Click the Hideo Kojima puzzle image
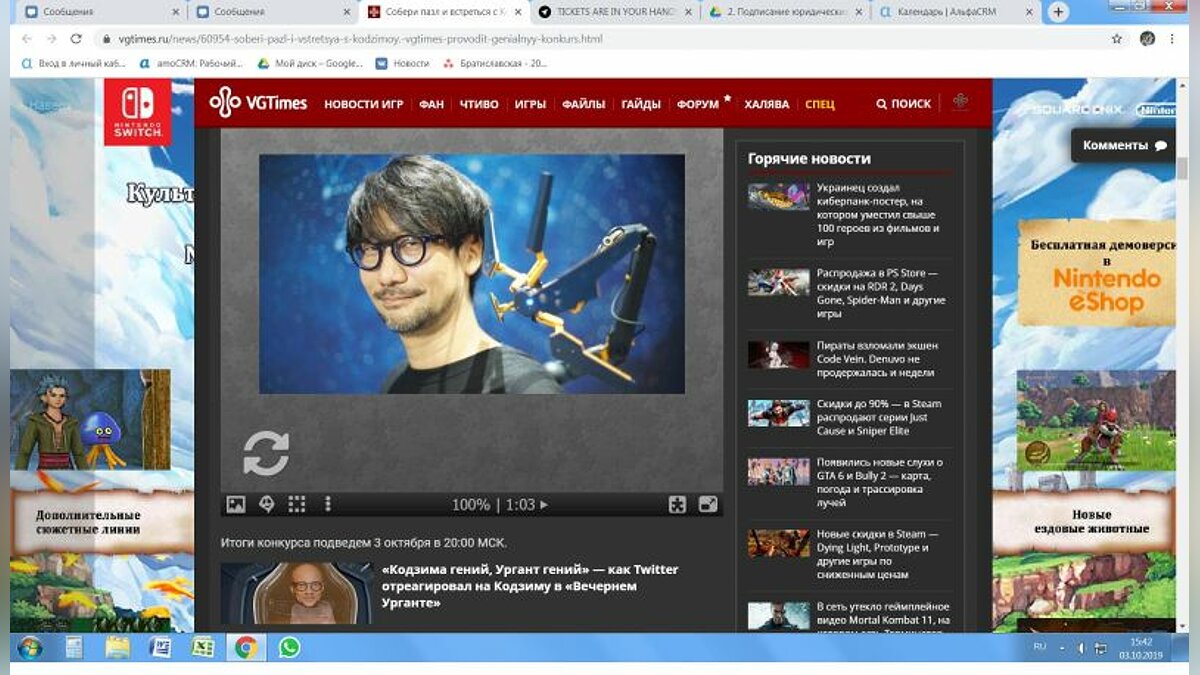The width and height of the screenshot is (1200, 675). 472,273
